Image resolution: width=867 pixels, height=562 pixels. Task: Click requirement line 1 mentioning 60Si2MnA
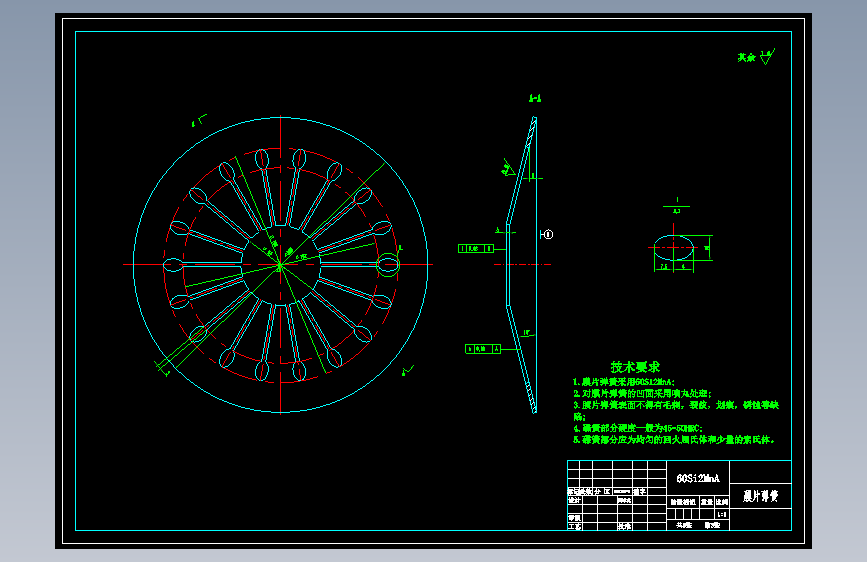pos(624,382)
